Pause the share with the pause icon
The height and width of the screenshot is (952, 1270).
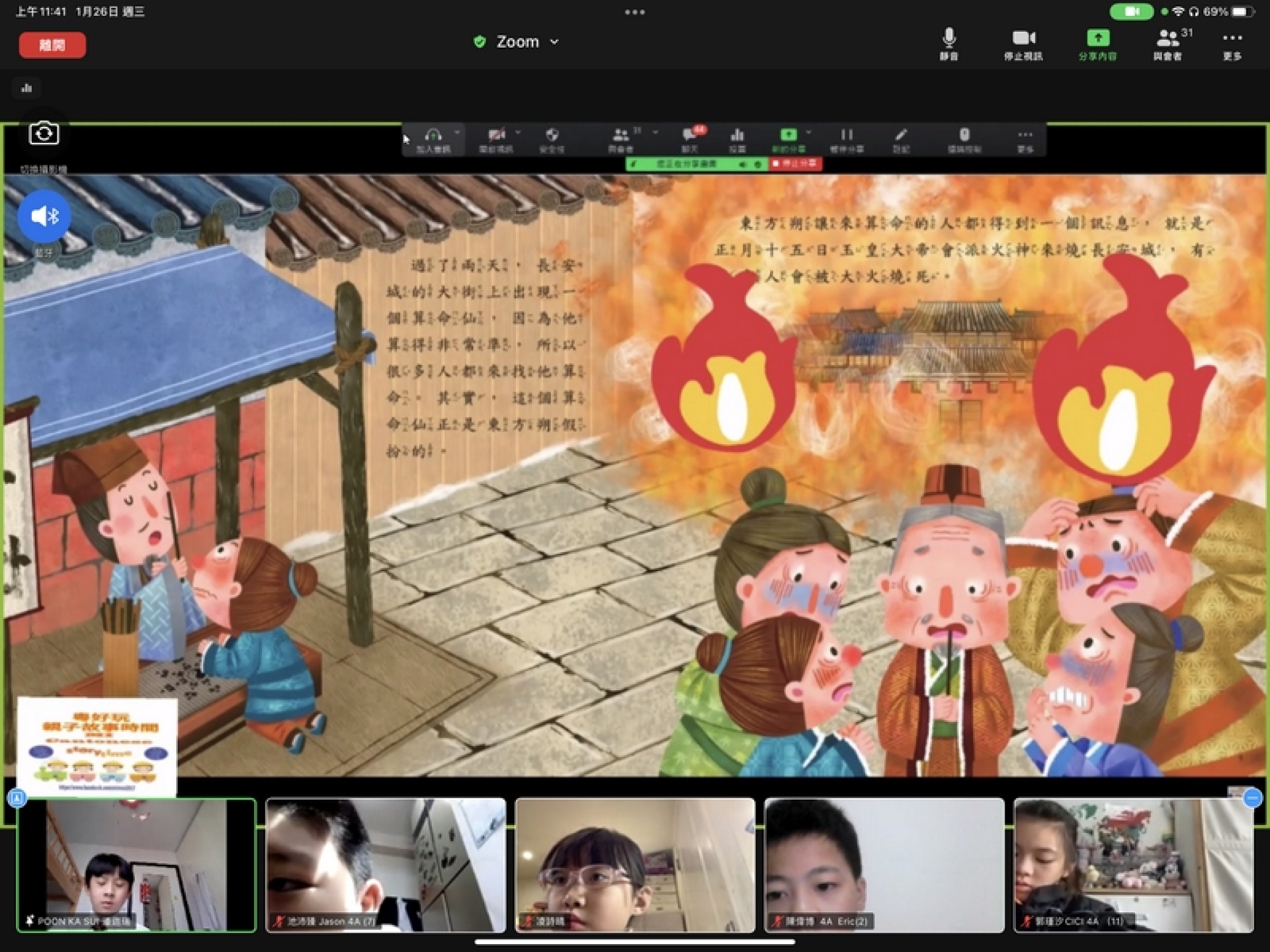847,140
